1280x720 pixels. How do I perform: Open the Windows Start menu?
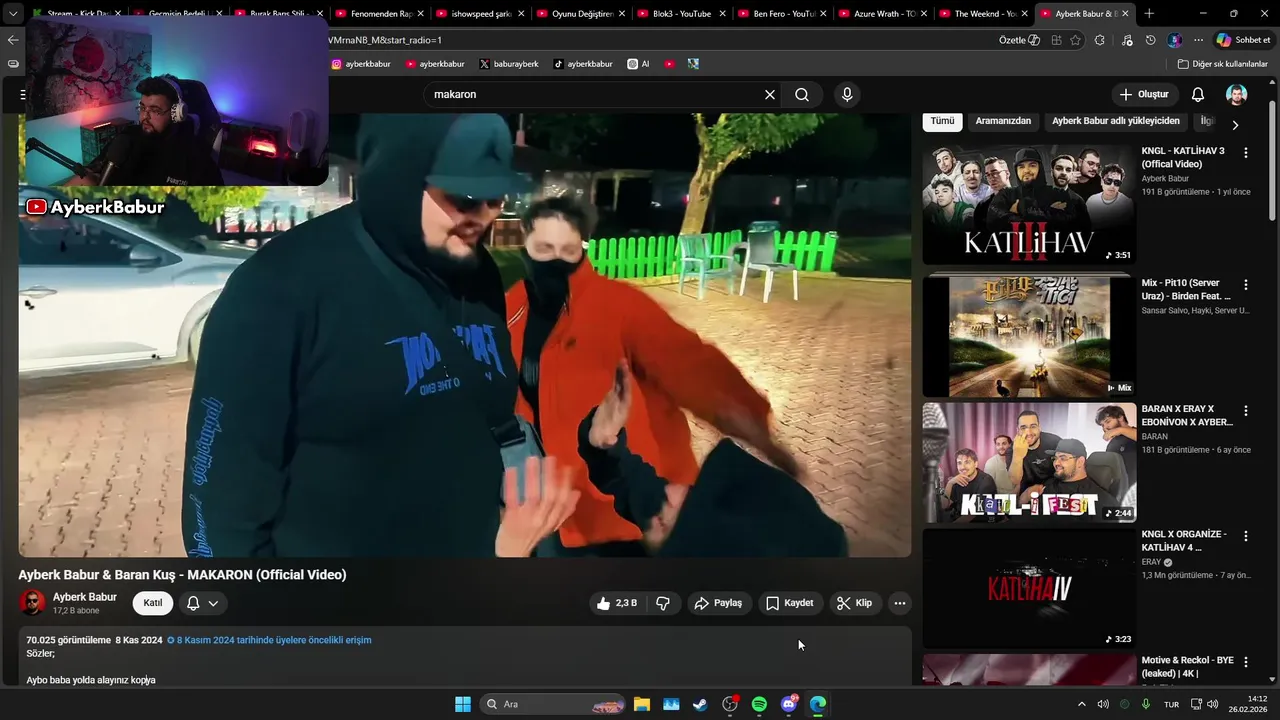coord(463,704)
